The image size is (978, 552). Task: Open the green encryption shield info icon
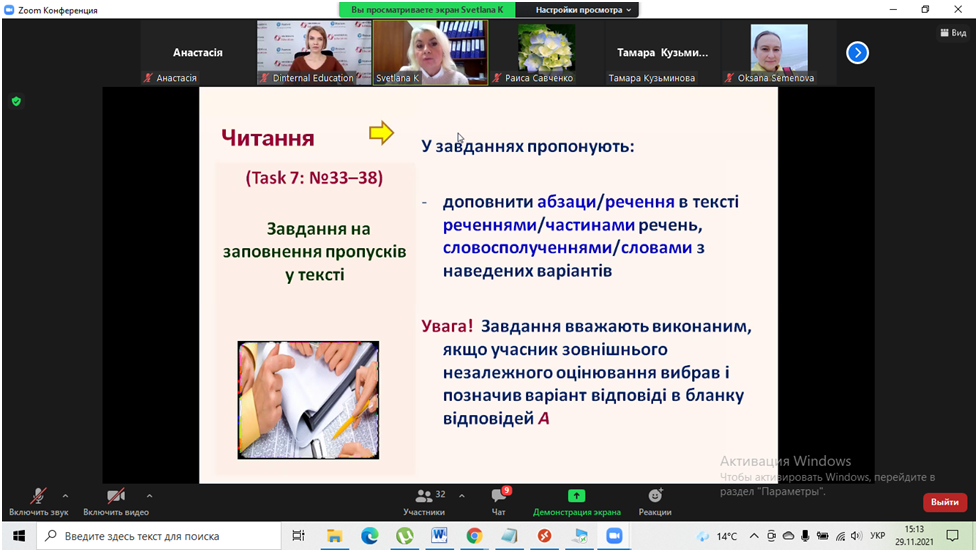coord(16,101)
